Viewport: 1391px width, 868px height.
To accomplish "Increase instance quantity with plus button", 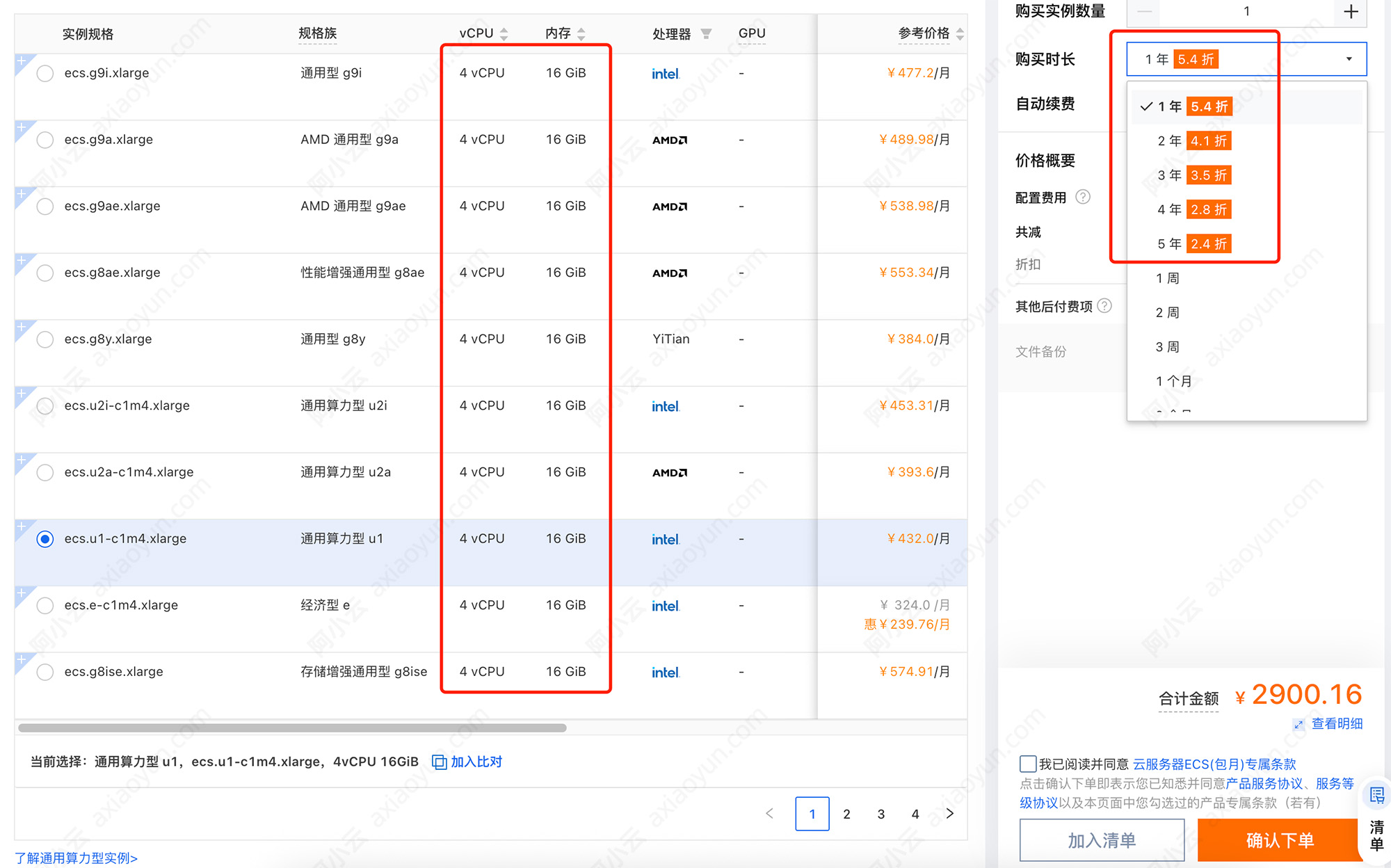I will click(1351, 12).
